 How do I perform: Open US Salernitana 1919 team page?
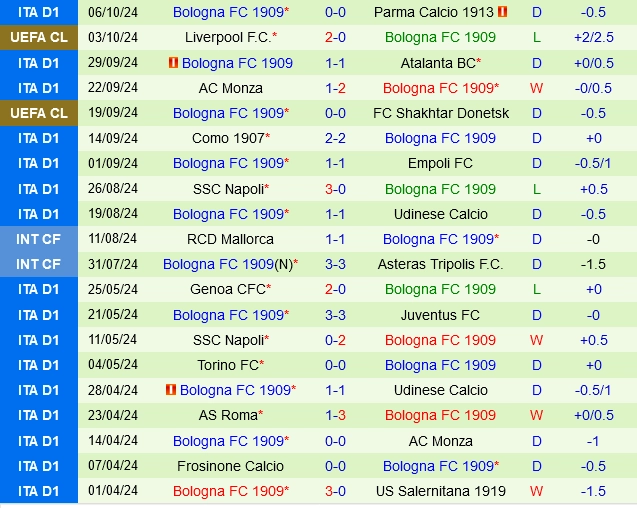[x=441, y=491]
